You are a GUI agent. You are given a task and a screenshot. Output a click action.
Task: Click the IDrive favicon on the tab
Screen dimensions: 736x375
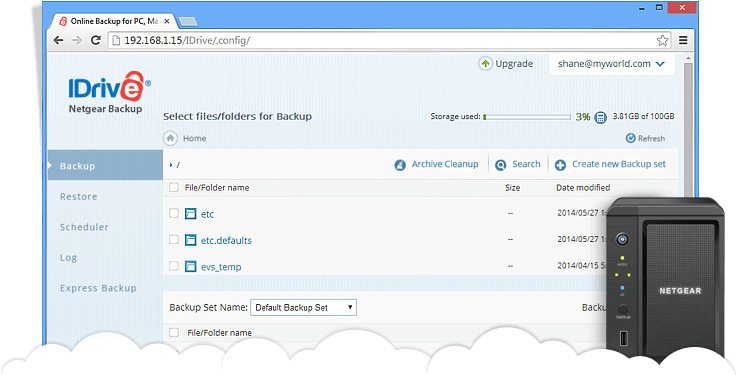(x=63, y=21)
